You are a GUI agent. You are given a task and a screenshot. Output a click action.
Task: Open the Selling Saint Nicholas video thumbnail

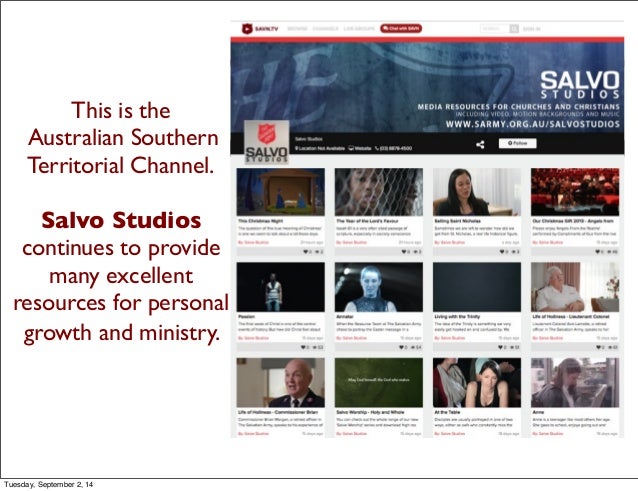476,192
